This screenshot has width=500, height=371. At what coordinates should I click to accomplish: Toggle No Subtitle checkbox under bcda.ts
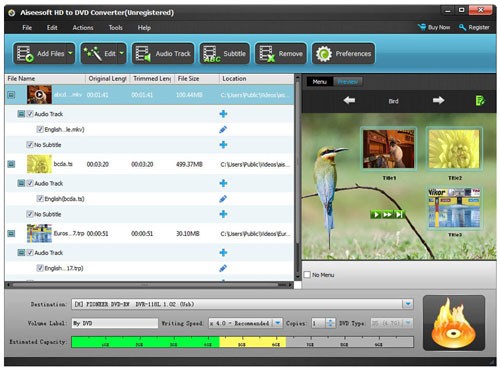[x=30, y=214]
